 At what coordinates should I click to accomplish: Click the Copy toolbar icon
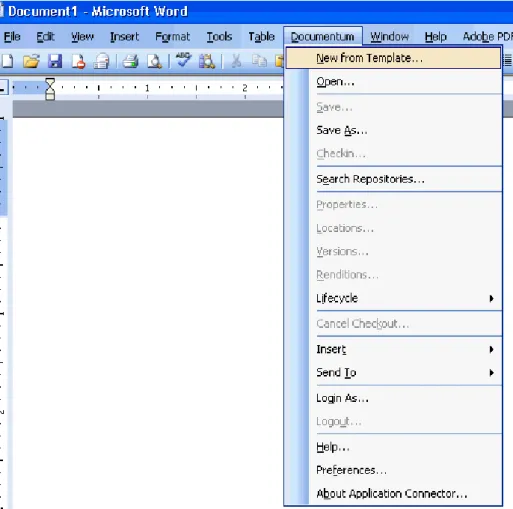point(259,61)
